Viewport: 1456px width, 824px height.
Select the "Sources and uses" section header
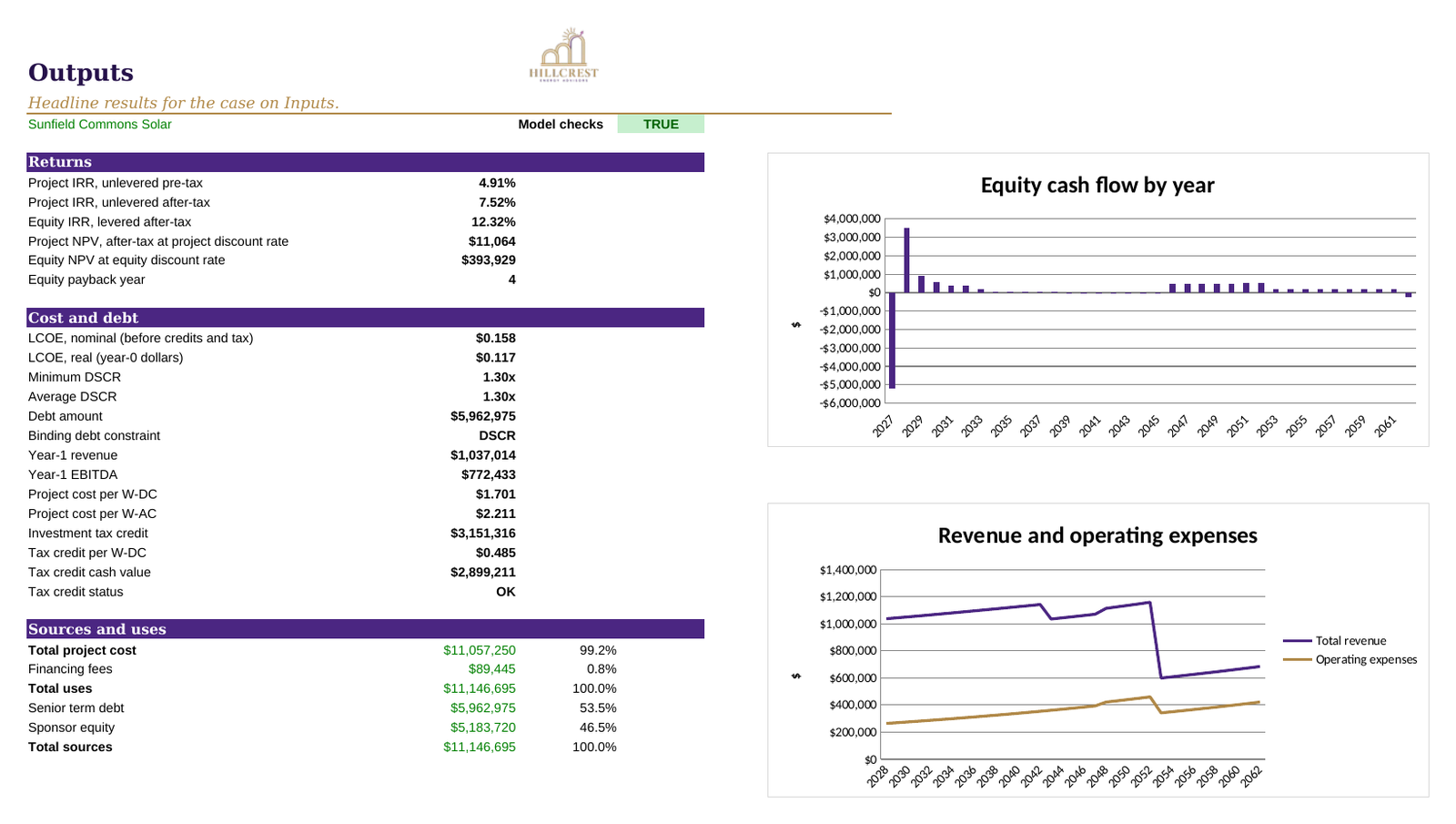pyautogui.click(x=366, y=629)
